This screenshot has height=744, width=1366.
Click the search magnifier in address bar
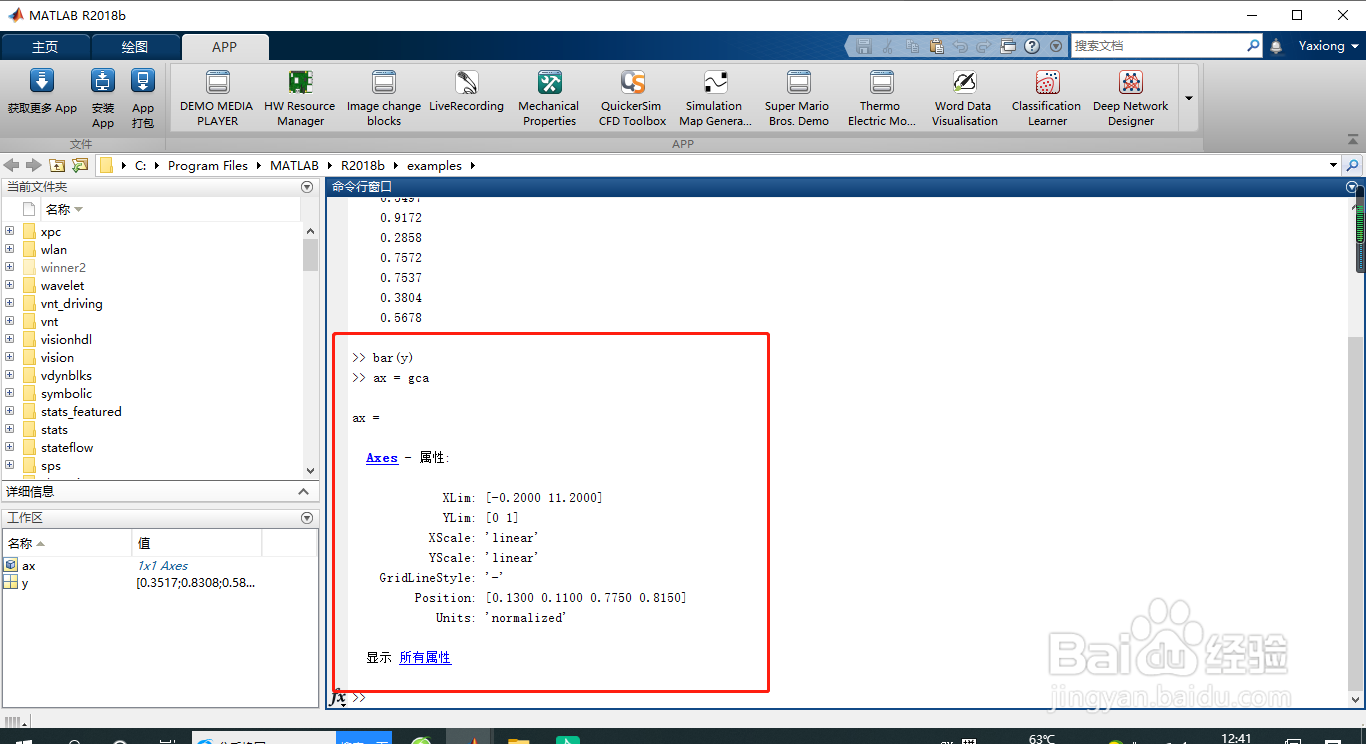(x=1353, y=165)
